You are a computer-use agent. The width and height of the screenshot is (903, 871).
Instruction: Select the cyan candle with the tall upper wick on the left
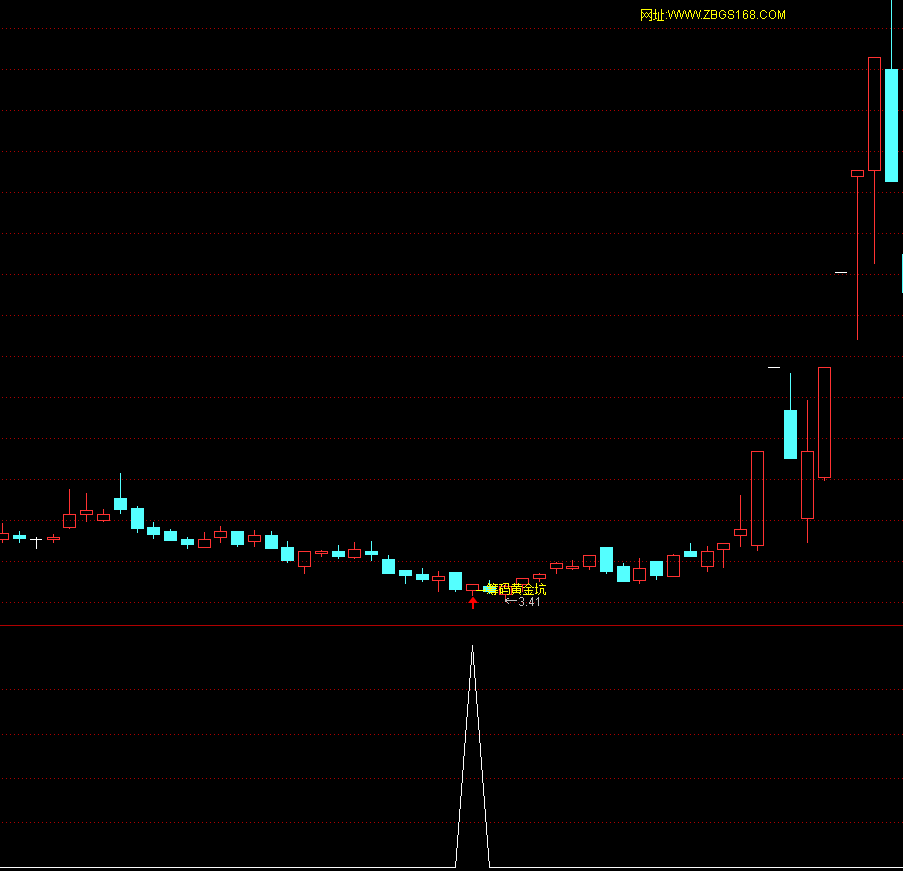coord(120,503)
